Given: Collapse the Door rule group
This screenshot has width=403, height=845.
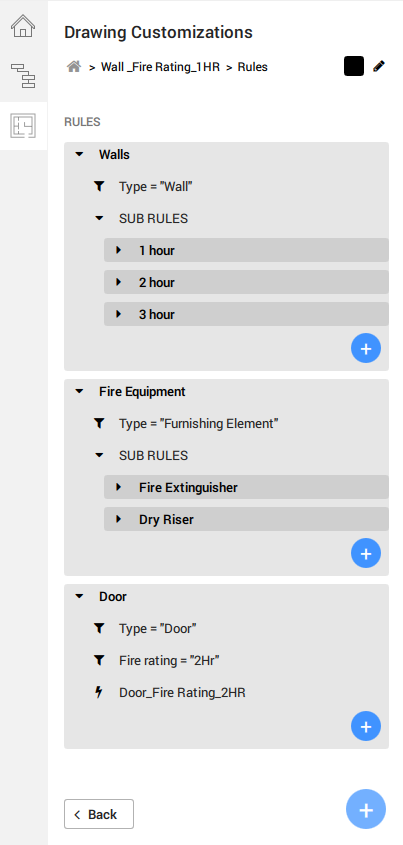Looking at the screenshot, I should [80, 597].
